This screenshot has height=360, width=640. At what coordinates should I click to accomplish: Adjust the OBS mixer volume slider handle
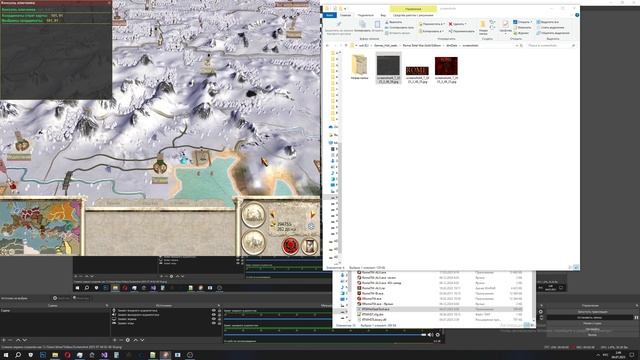[423, 335]
